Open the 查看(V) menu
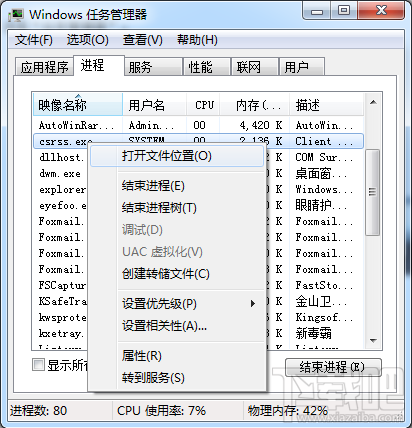Image resolution: width=412 pixels, height=428 pixels. point(143,40)
